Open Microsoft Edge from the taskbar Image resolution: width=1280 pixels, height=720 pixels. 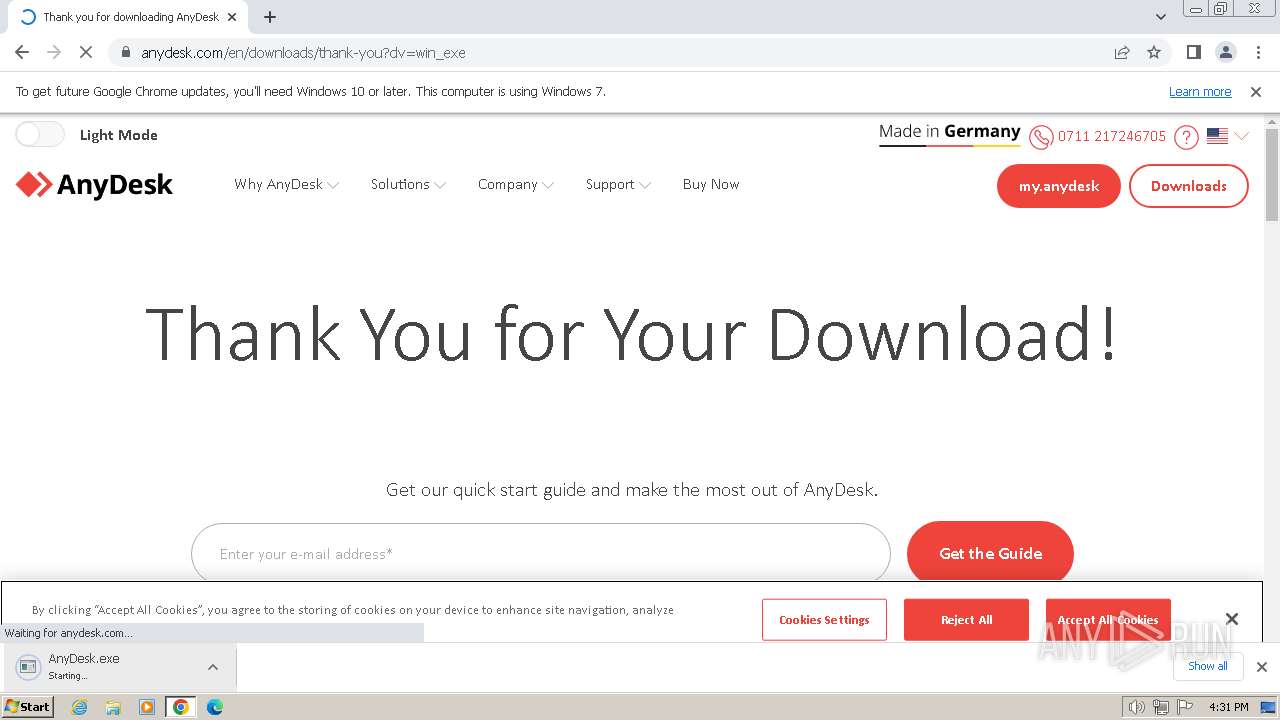(x=215, y=707)
